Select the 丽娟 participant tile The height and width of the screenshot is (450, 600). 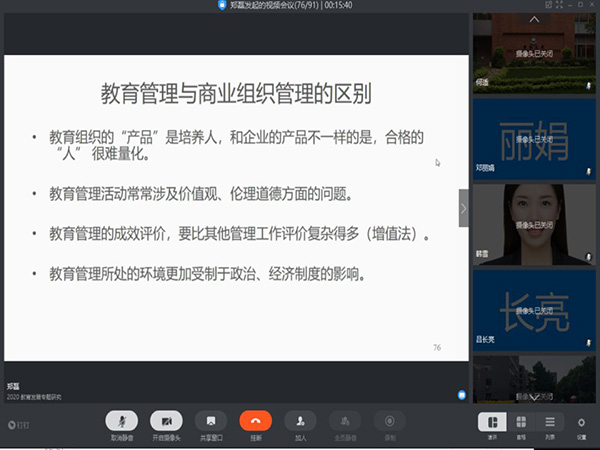pos(534,139)
